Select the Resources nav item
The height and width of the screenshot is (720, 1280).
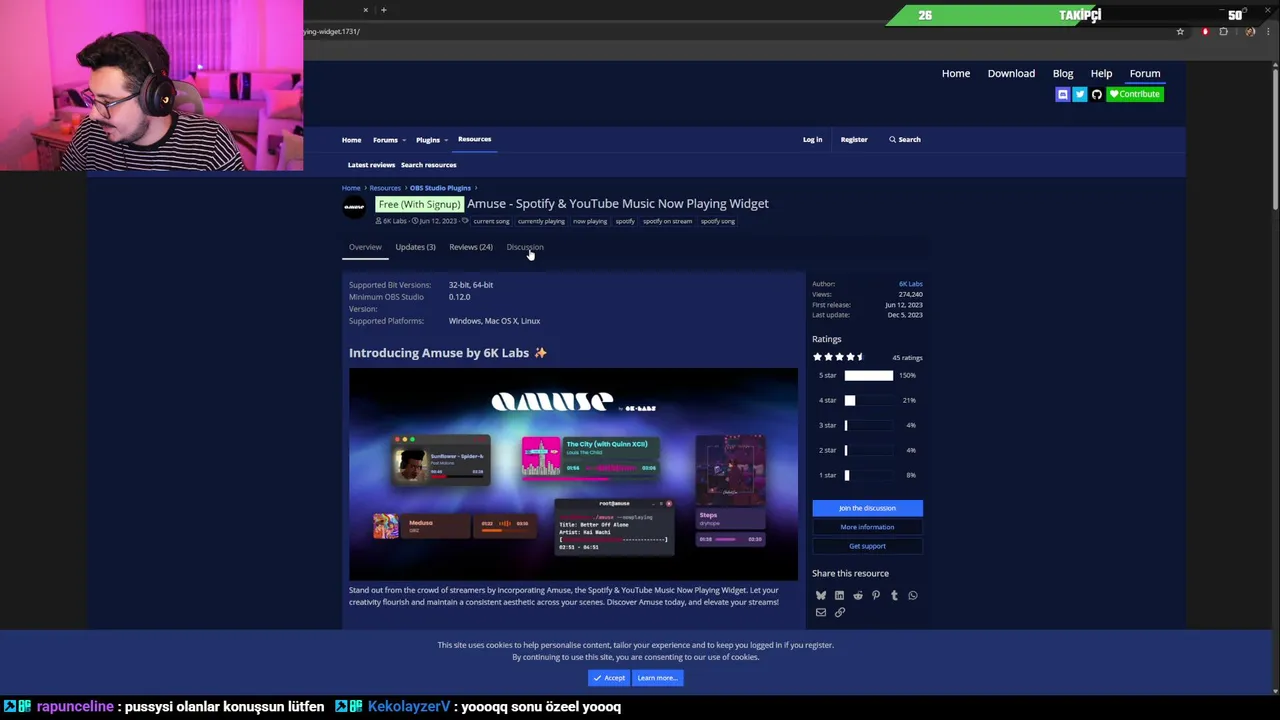(474, 139)
